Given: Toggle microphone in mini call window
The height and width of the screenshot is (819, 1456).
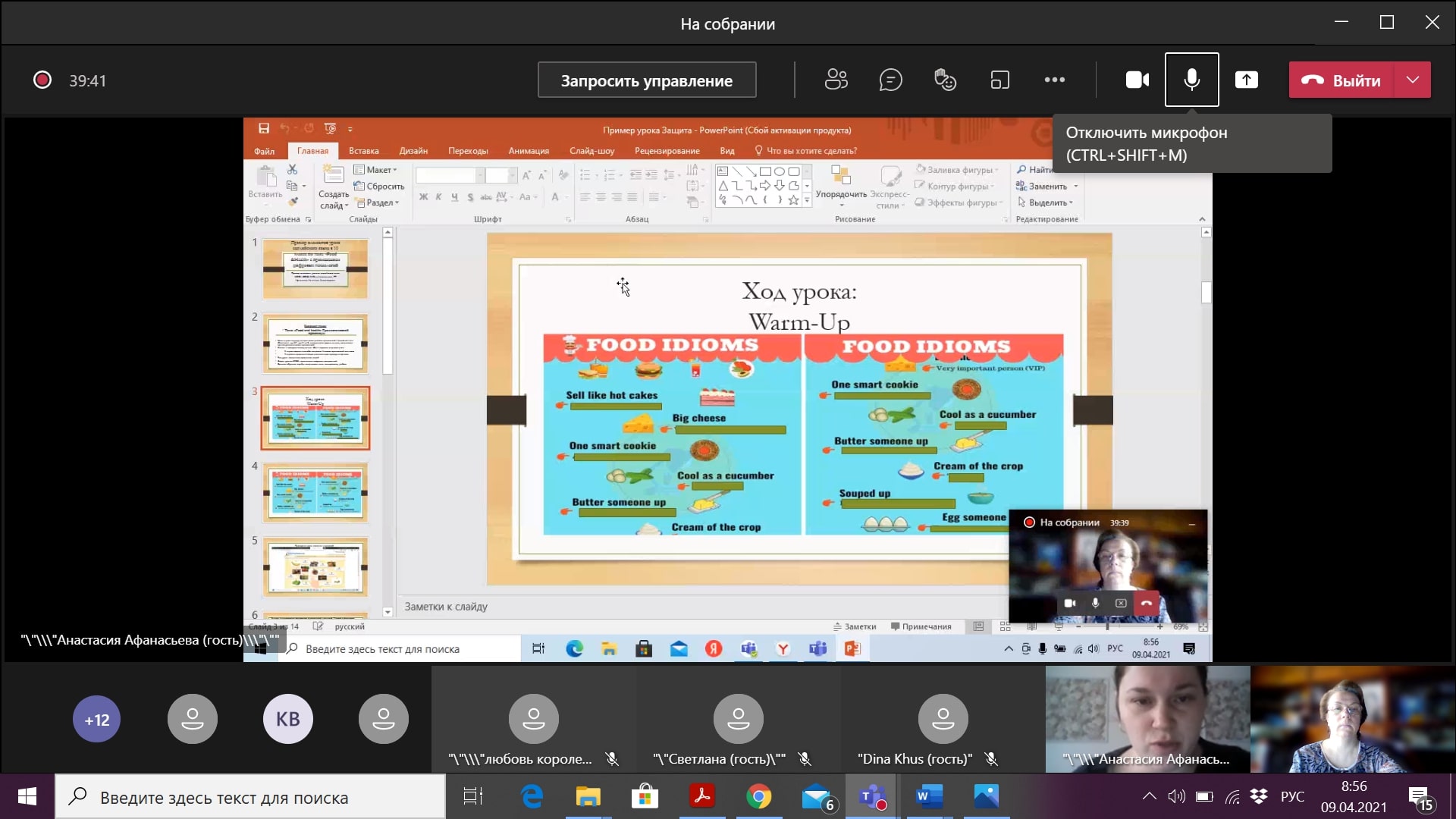Looking at the screenshot, I should coord(1095,603).
